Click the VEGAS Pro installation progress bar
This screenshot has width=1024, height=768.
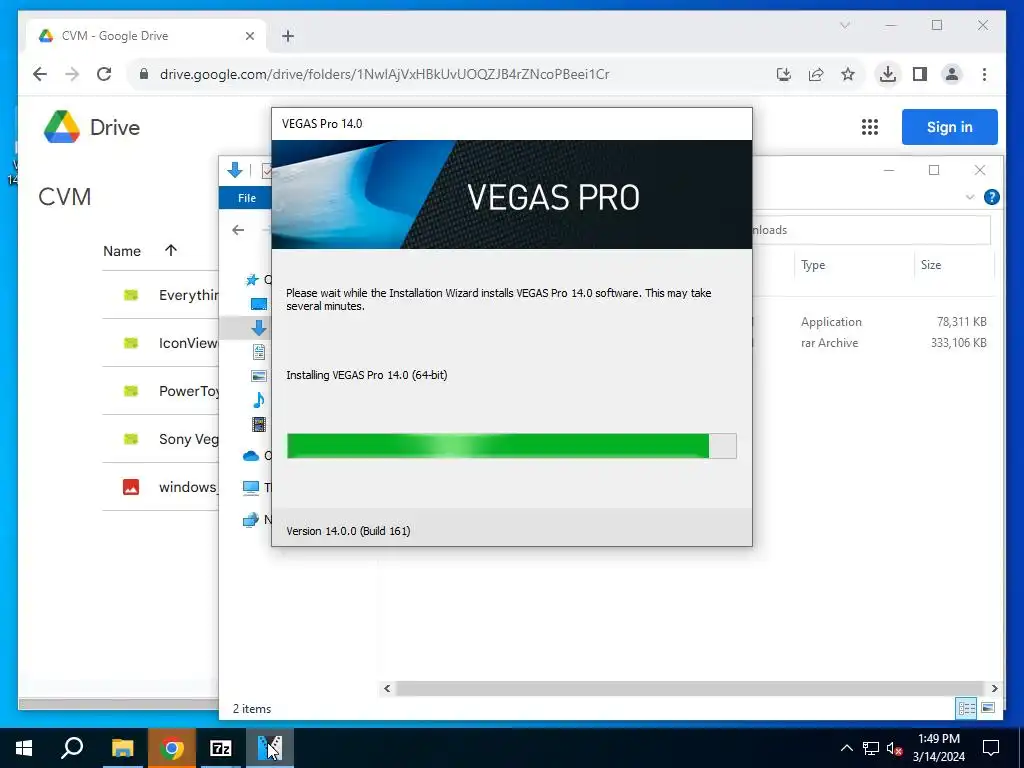[x=511, y=446]
